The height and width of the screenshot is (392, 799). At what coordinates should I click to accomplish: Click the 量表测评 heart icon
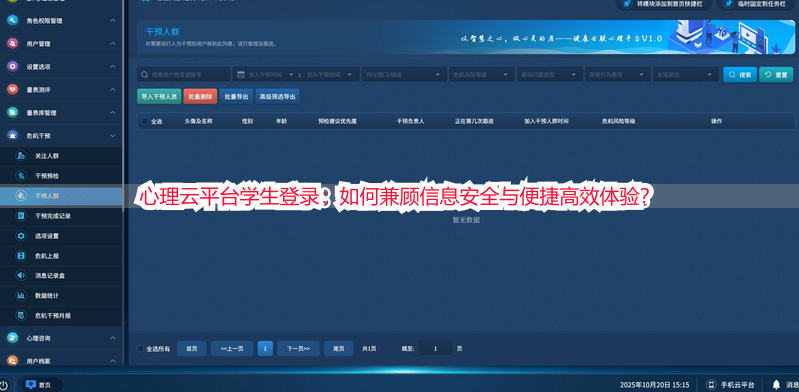click(x=13, y=90)
